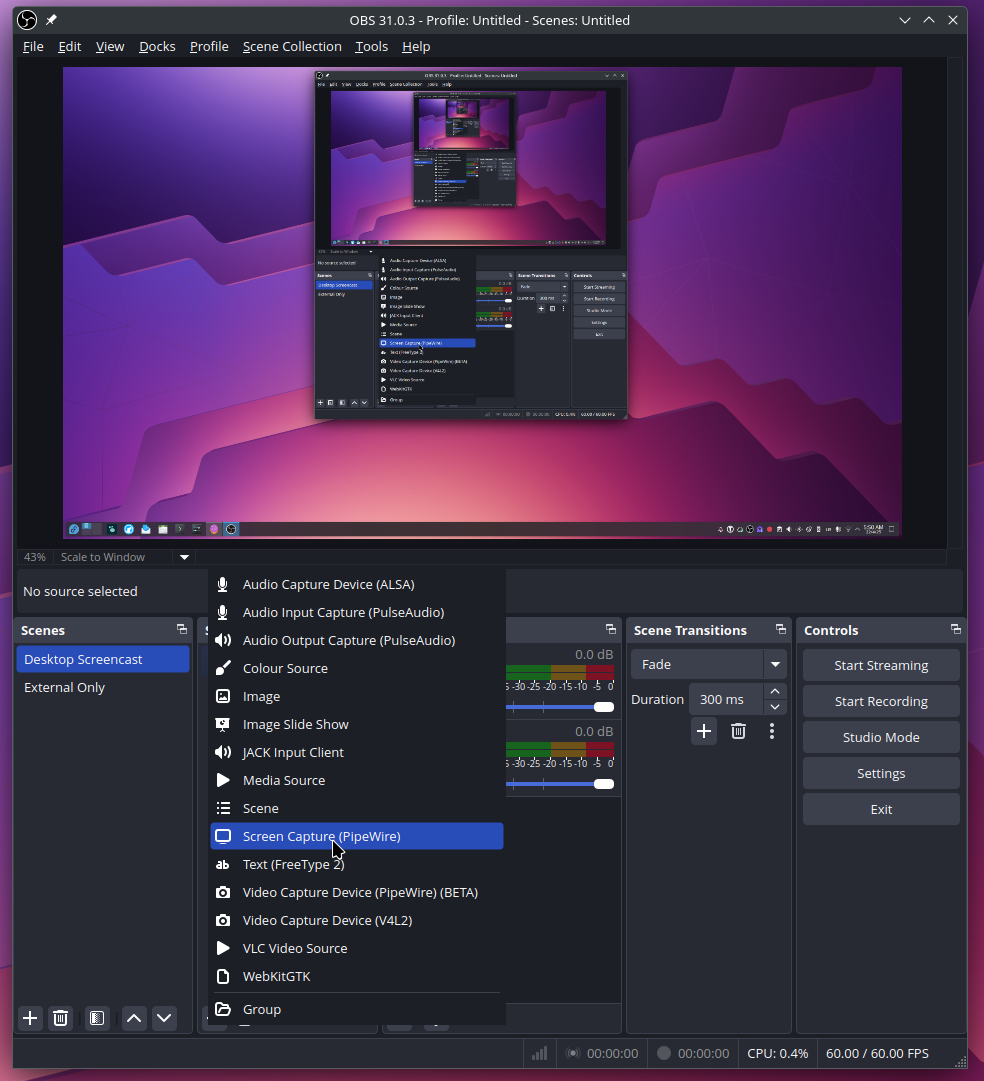The image size is (984, 1081).
Task: Undock the Audio Mixer panel
Action: pos(611,629)
